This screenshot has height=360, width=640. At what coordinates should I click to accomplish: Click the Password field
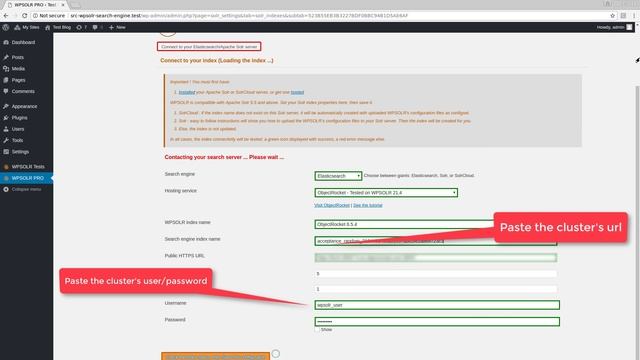pyautogui.click(x=437, y=322)
